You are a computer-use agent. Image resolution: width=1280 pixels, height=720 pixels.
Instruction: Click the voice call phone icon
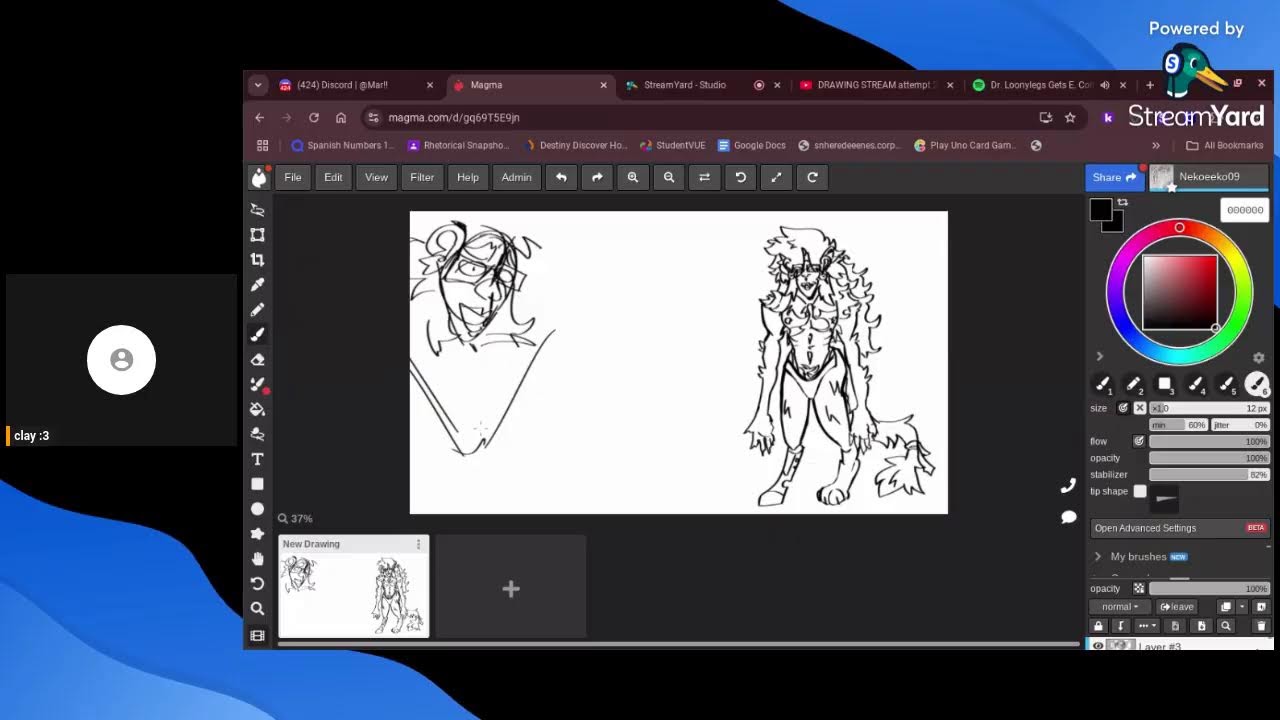[1068, 486]
